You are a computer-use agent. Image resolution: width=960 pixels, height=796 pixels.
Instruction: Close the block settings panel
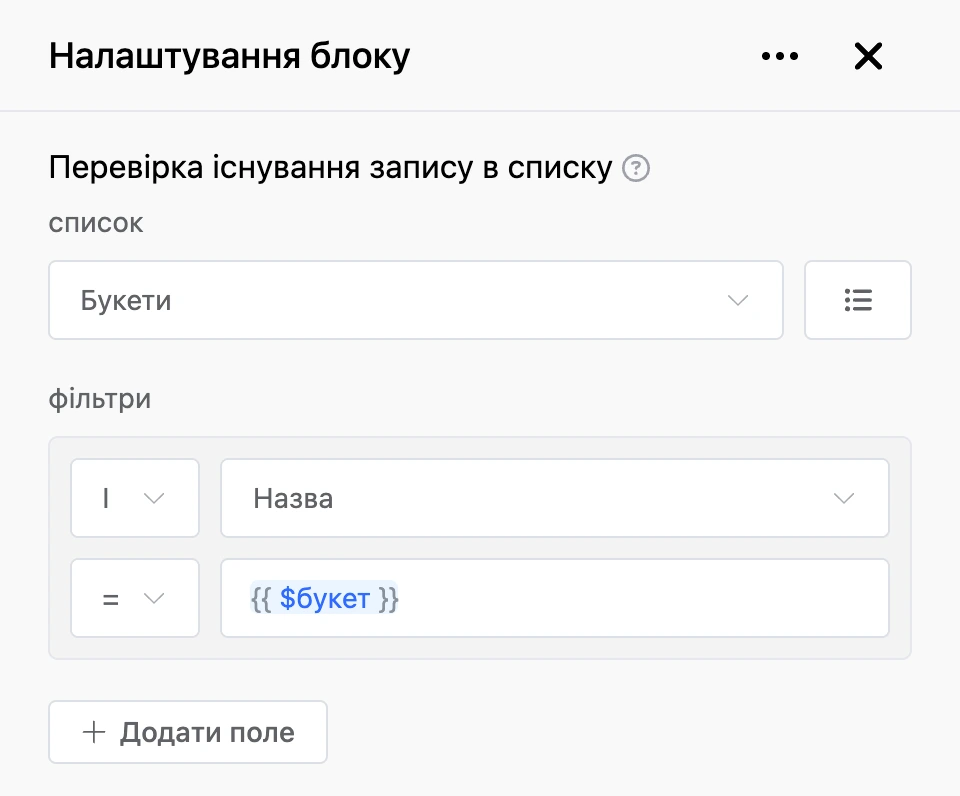pyautogui.click(x=868, y=56)
